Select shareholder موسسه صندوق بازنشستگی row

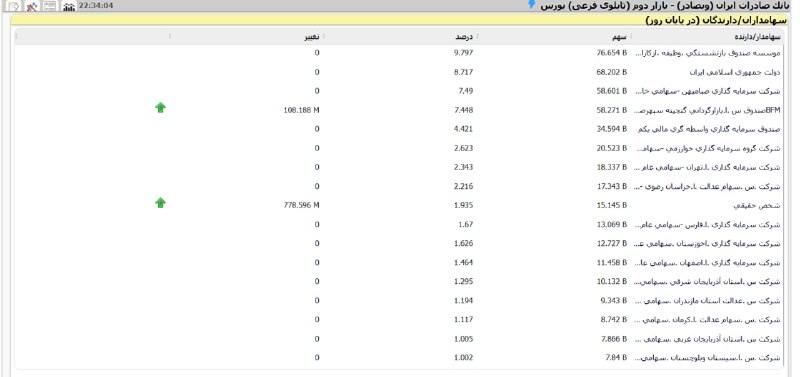click(x=707, y=53)
